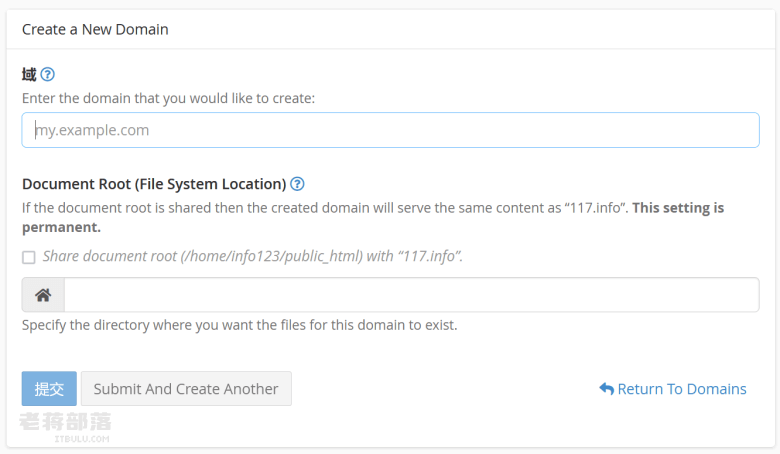Click Submit And Create Another button

[186, 389]
